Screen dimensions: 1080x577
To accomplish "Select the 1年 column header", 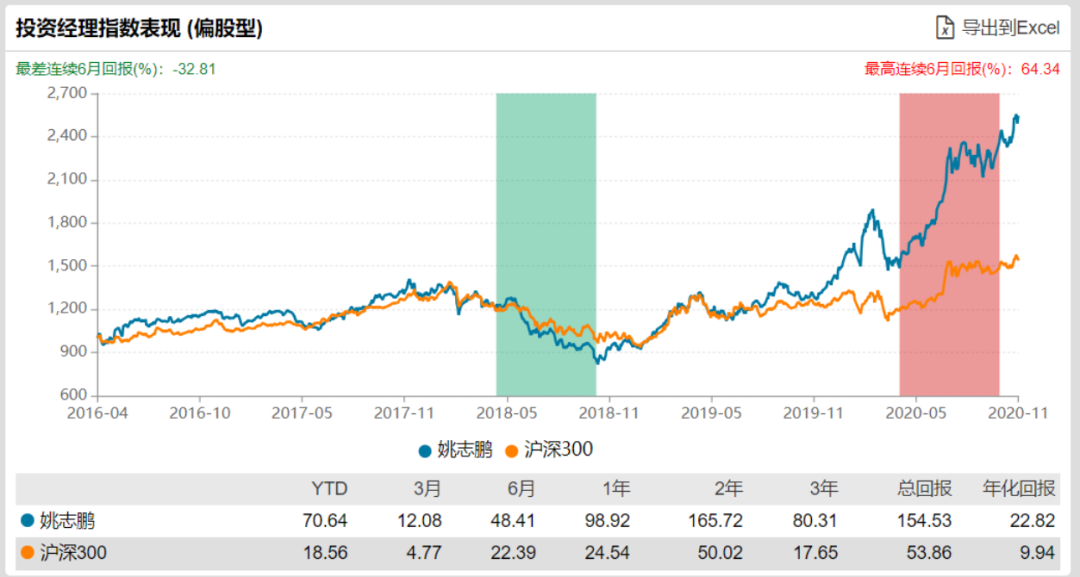I will point(616,489).
